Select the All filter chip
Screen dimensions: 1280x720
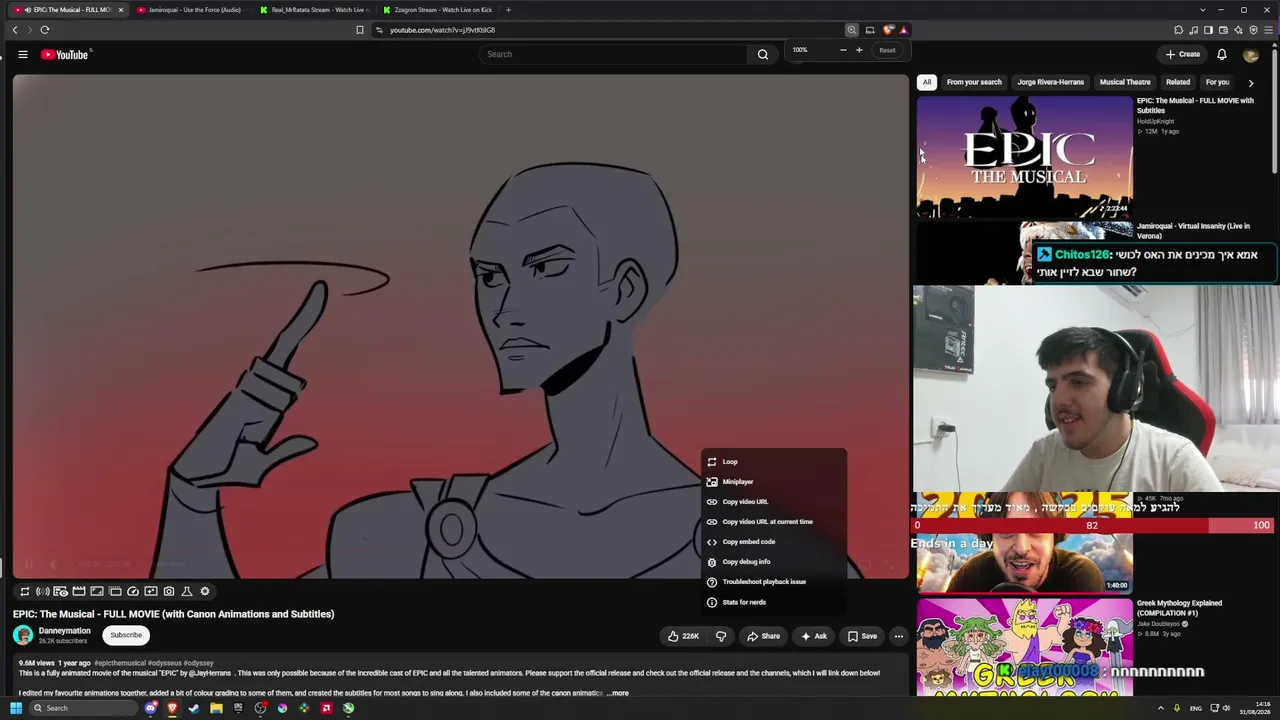pyautogui.click(x=927, y=82)
